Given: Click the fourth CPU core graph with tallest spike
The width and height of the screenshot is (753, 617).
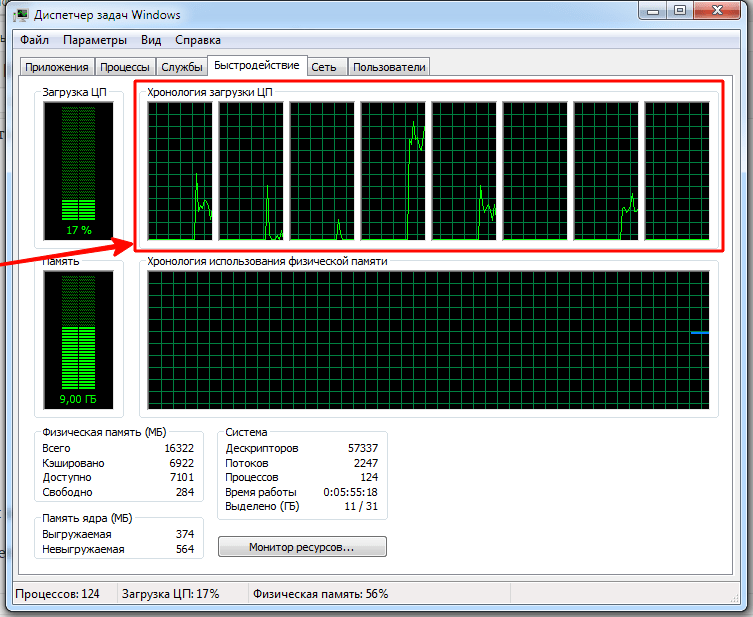Looking at the screenshot, I should point(393,171).
